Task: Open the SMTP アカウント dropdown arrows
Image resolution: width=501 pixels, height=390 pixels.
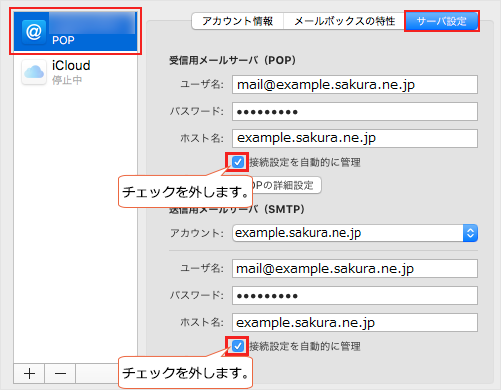Action: click(x=470, y=233)
